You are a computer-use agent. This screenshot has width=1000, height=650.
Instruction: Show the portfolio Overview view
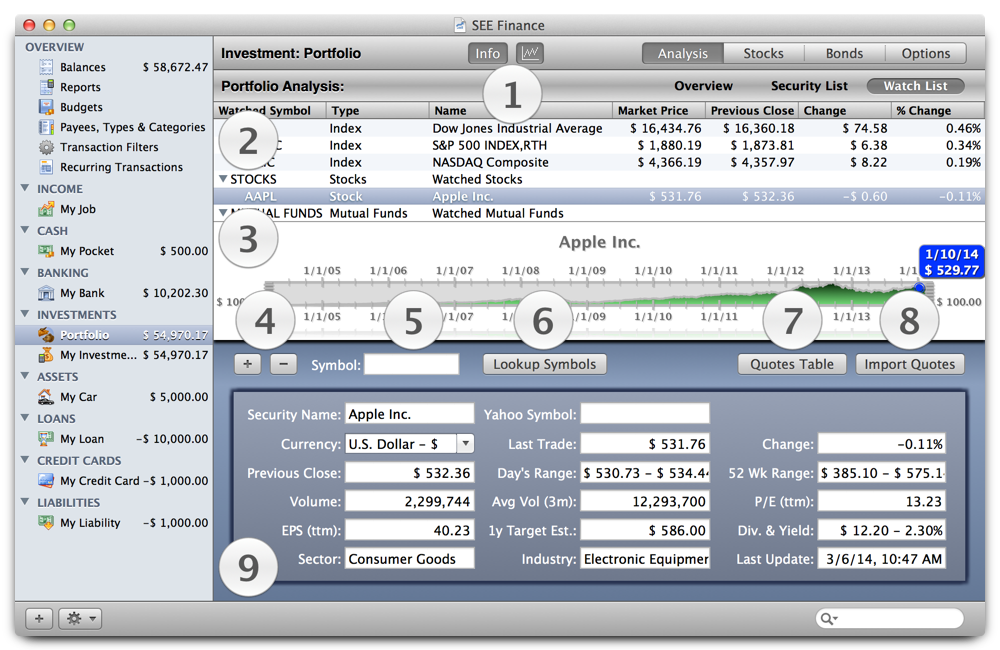[x=703, y=86]
